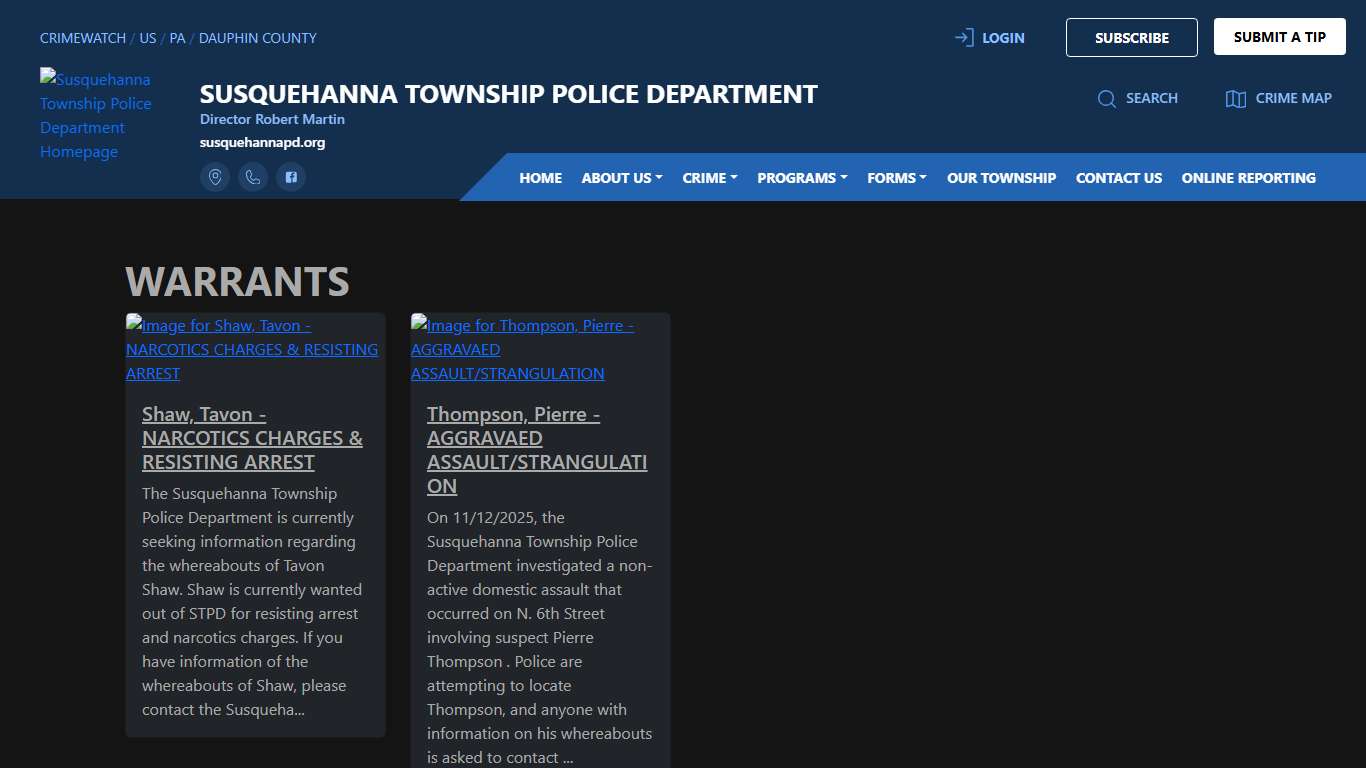Open the FORMS dropdown menu

pyautogui.click(x=896, y=177)
